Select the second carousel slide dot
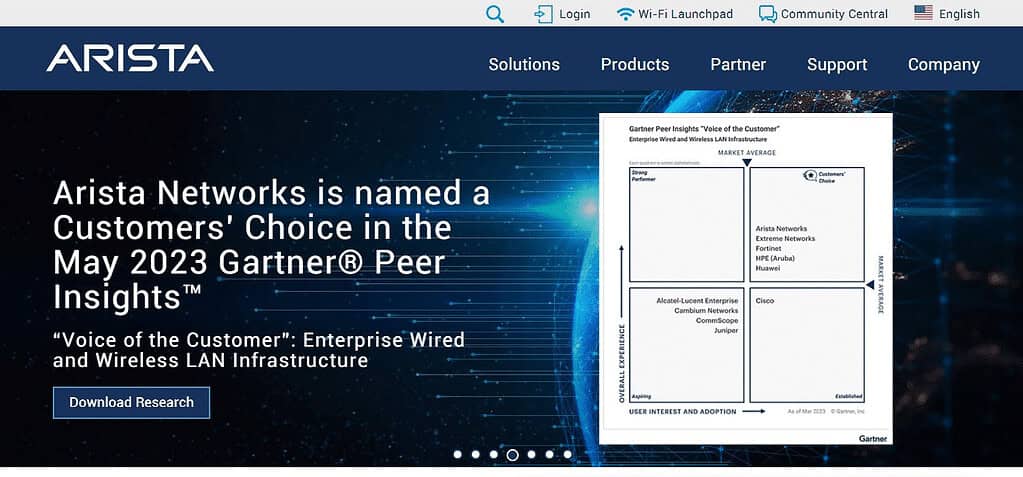Viewport: 1023px width, 477px height. (476, 454)
